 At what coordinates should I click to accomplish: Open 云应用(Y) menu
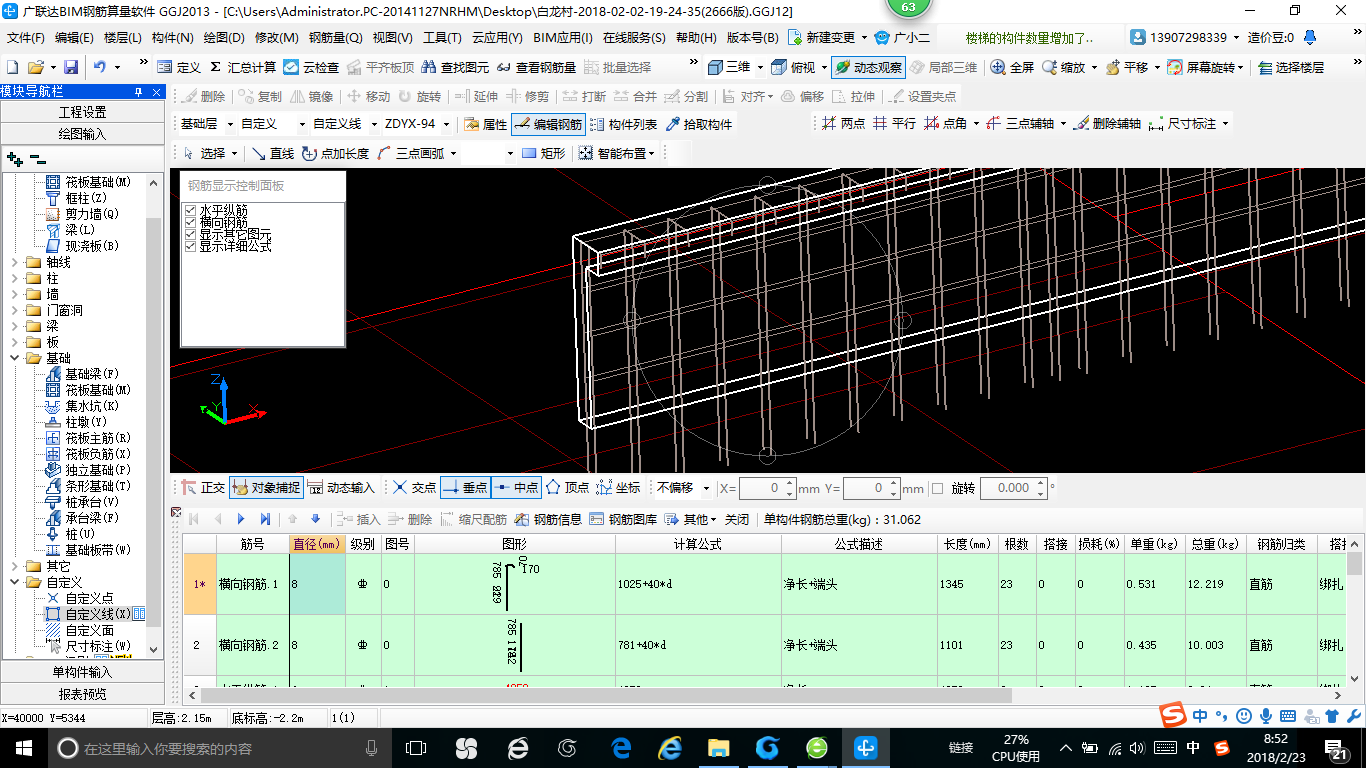[x=497, y=38]
